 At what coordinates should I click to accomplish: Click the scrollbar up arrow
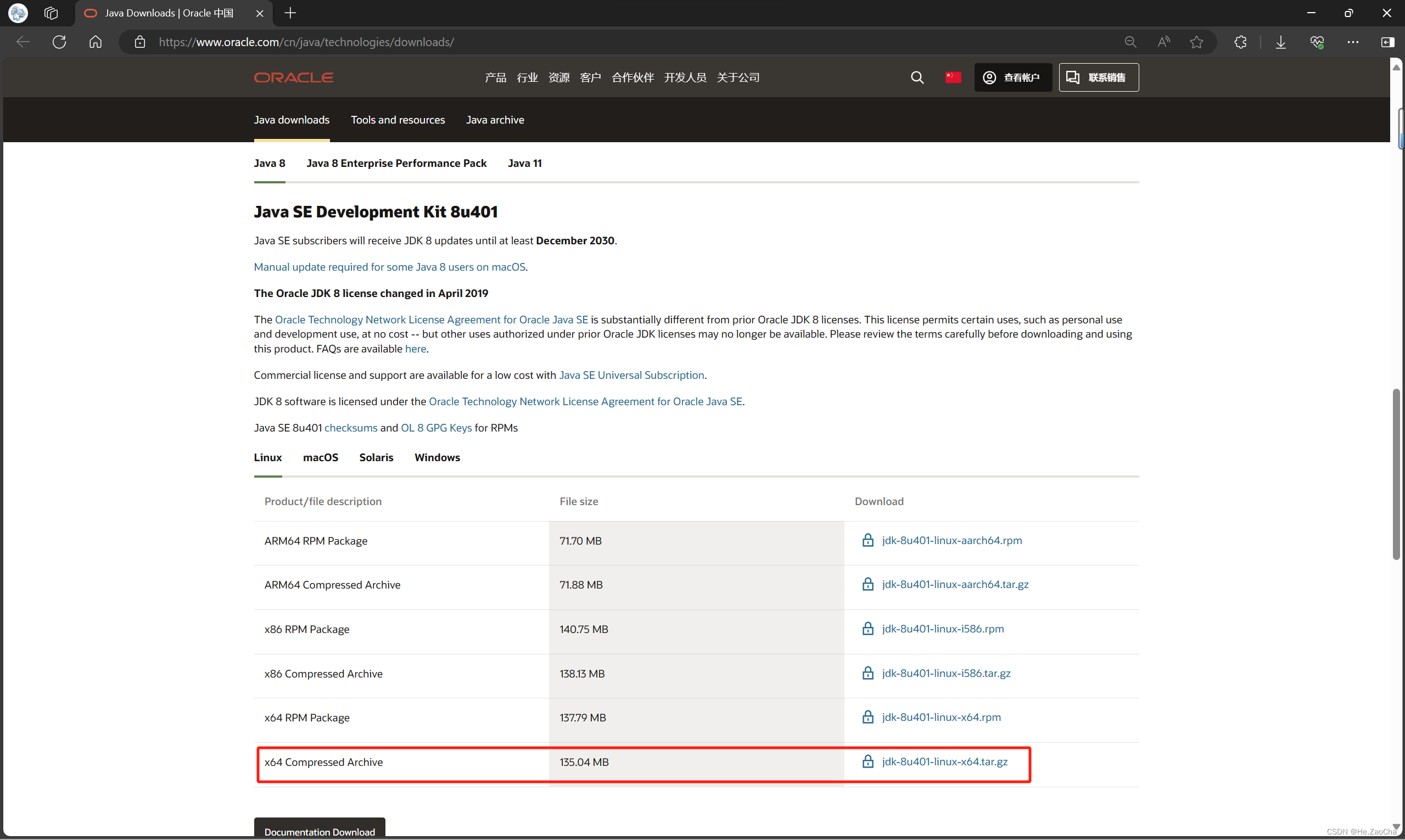click(1397, 67)
